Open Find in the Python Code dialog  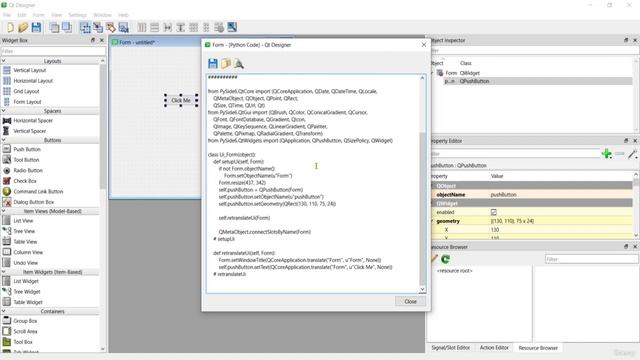pos(238,63)
